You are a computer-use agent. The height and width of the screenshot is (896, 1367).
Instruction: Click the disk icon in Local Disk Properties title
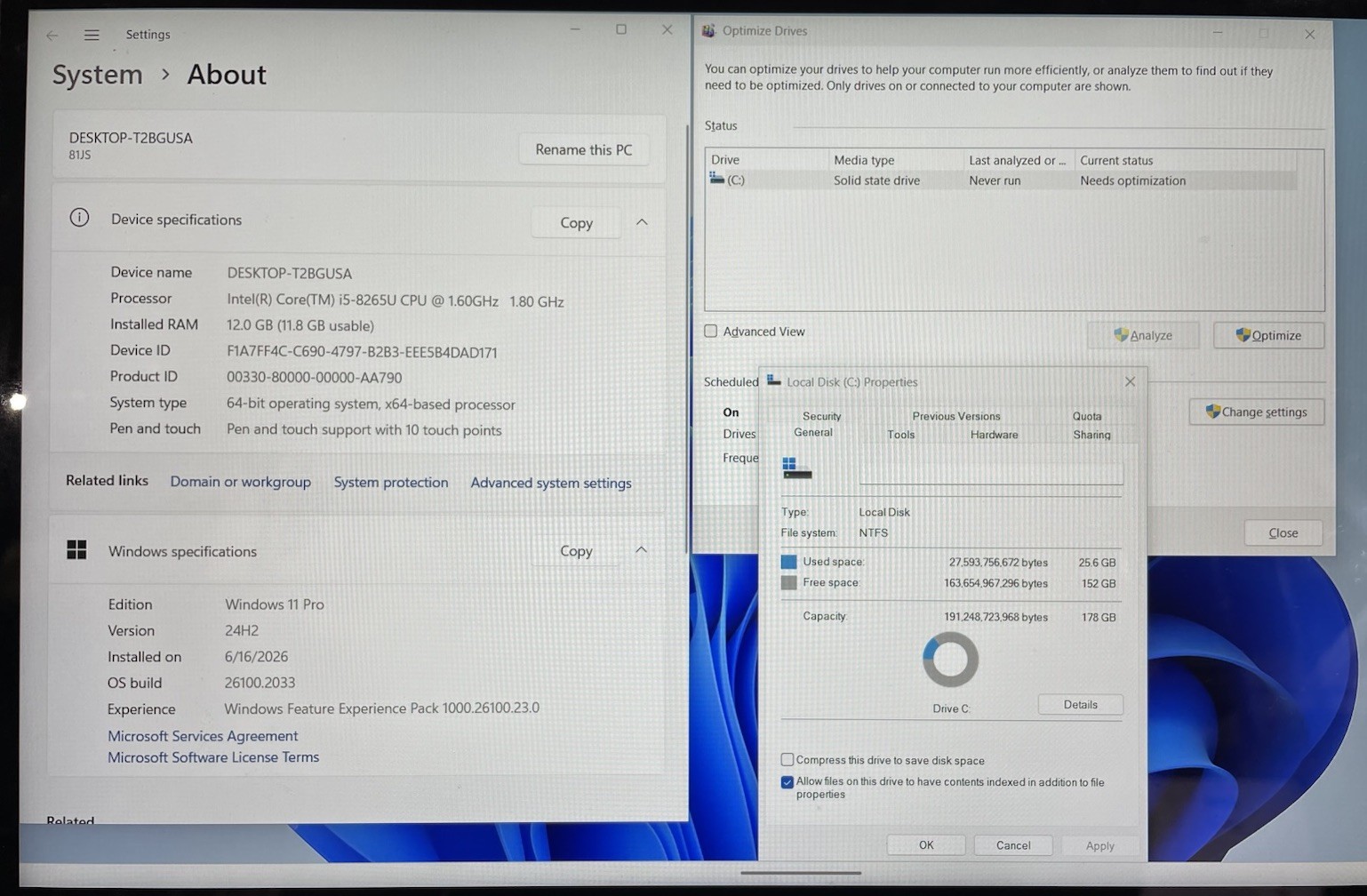(774, 381)
